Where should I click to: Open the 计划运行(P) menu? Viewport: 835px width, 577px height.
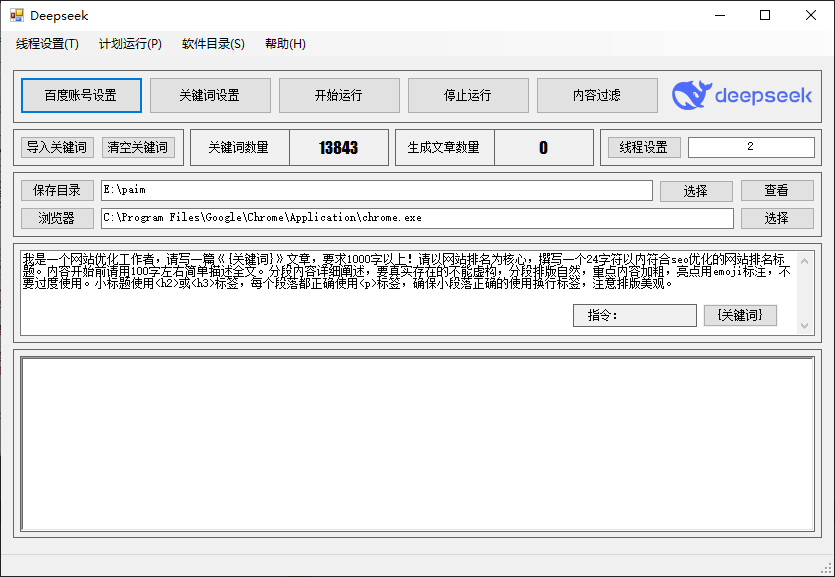pyautogui.click(x=130, y=44)
